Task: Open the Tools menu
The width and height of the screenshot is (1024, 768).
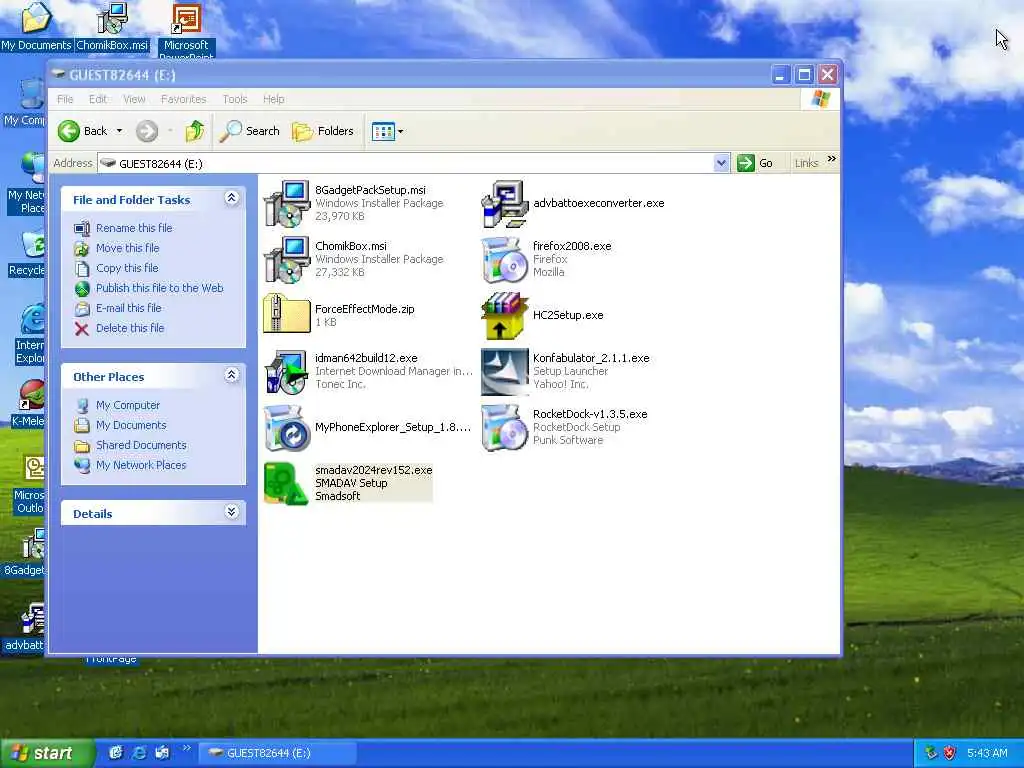Action: pyautogui.click(x=234, y=99)
